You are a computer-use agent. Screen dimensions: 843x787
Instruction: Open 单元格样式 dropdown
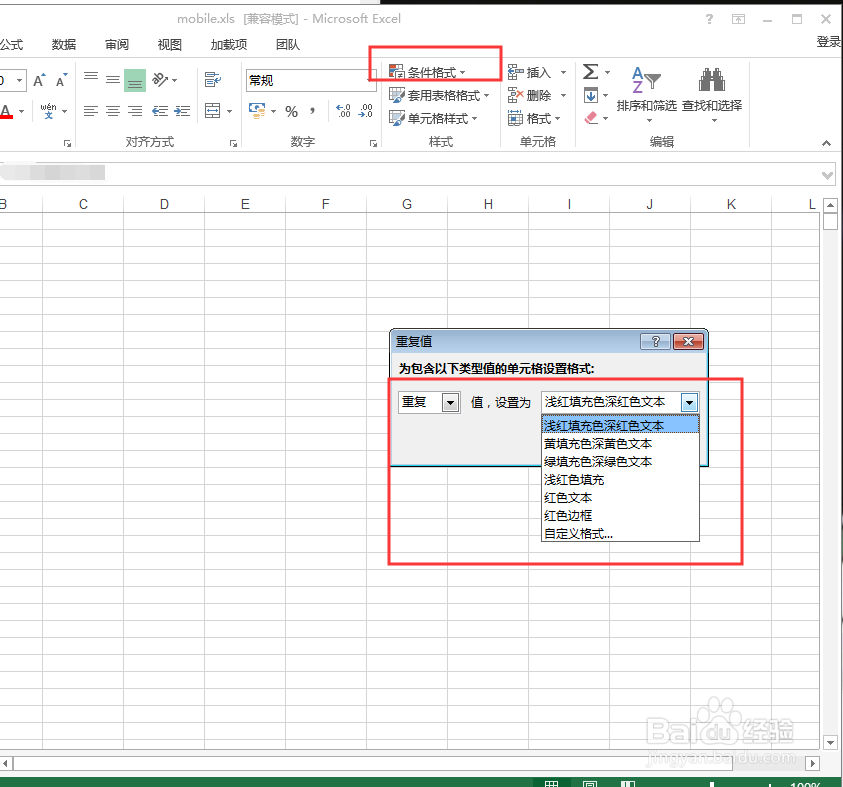click(x=433, y=118)
